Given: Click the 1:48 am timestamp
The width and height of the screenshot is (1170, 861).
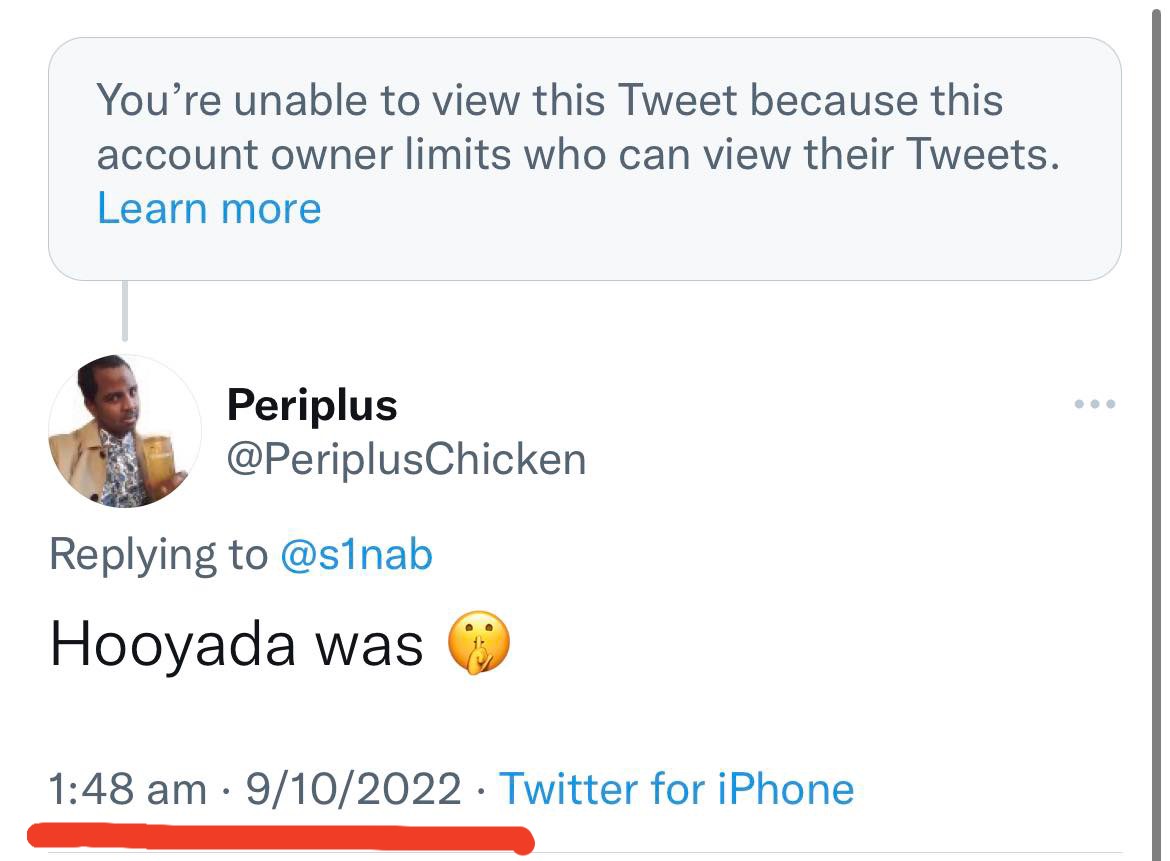Looking at the screenshot, I should [127, 789].
